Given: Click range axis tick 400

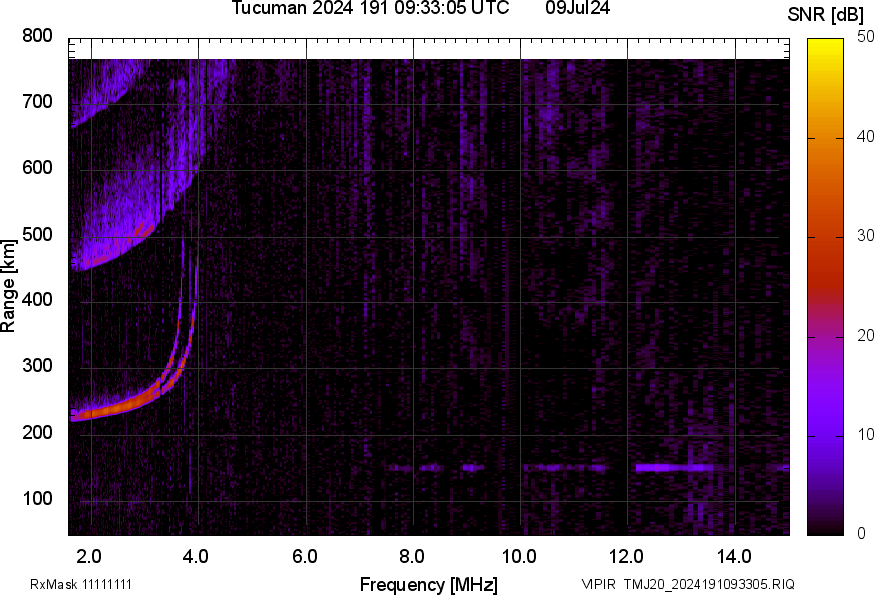Looking at the screenshot, I should pos(37,300).
